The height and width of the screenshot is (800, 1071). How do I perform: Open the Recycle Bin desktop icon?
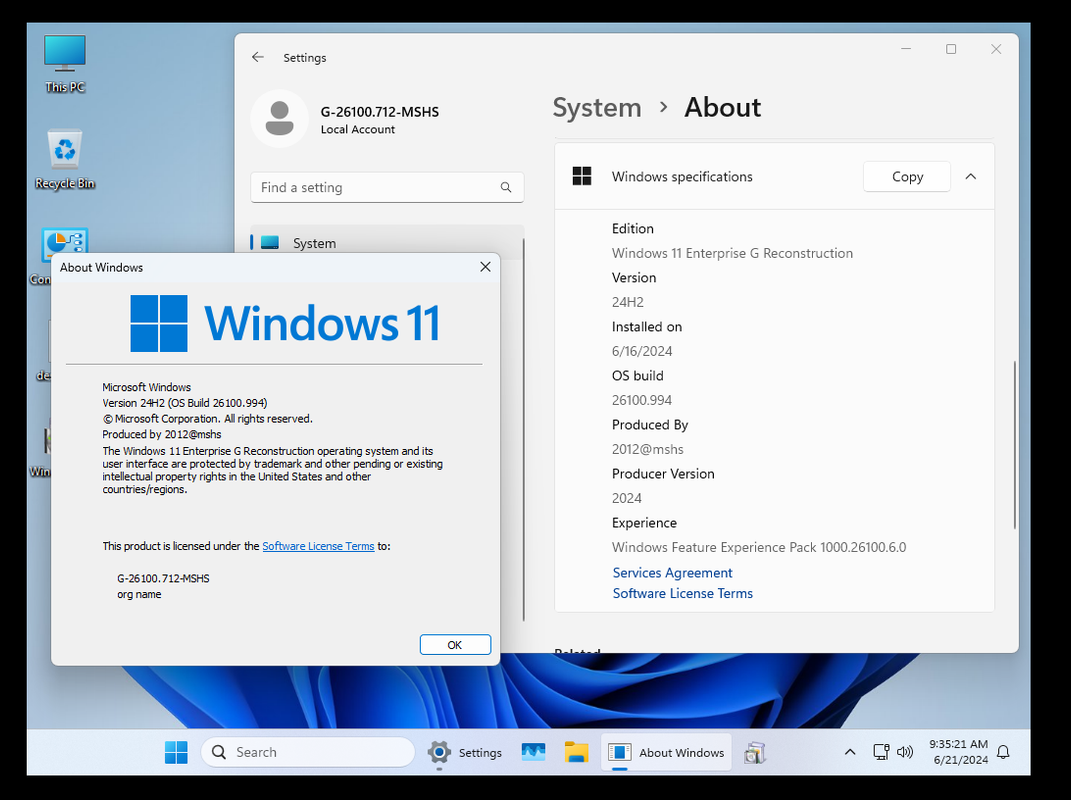(x=65, y=158)
